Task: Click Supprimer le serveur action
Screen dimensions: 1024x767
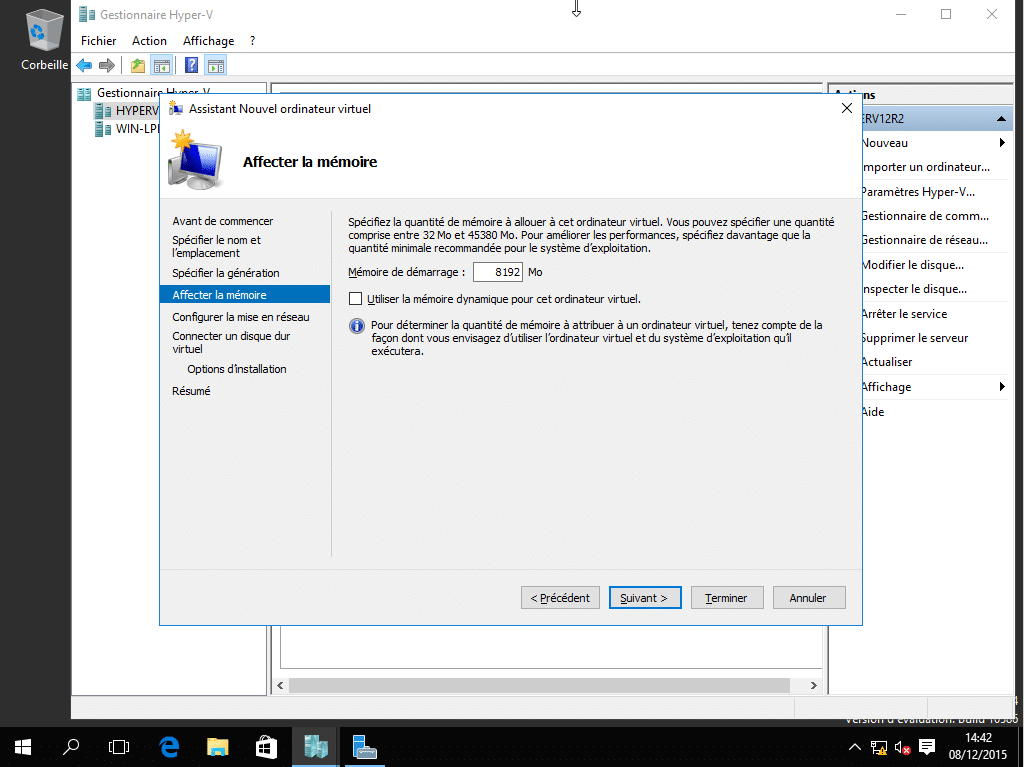Action: pyautogui.click(x=916, y=338)
